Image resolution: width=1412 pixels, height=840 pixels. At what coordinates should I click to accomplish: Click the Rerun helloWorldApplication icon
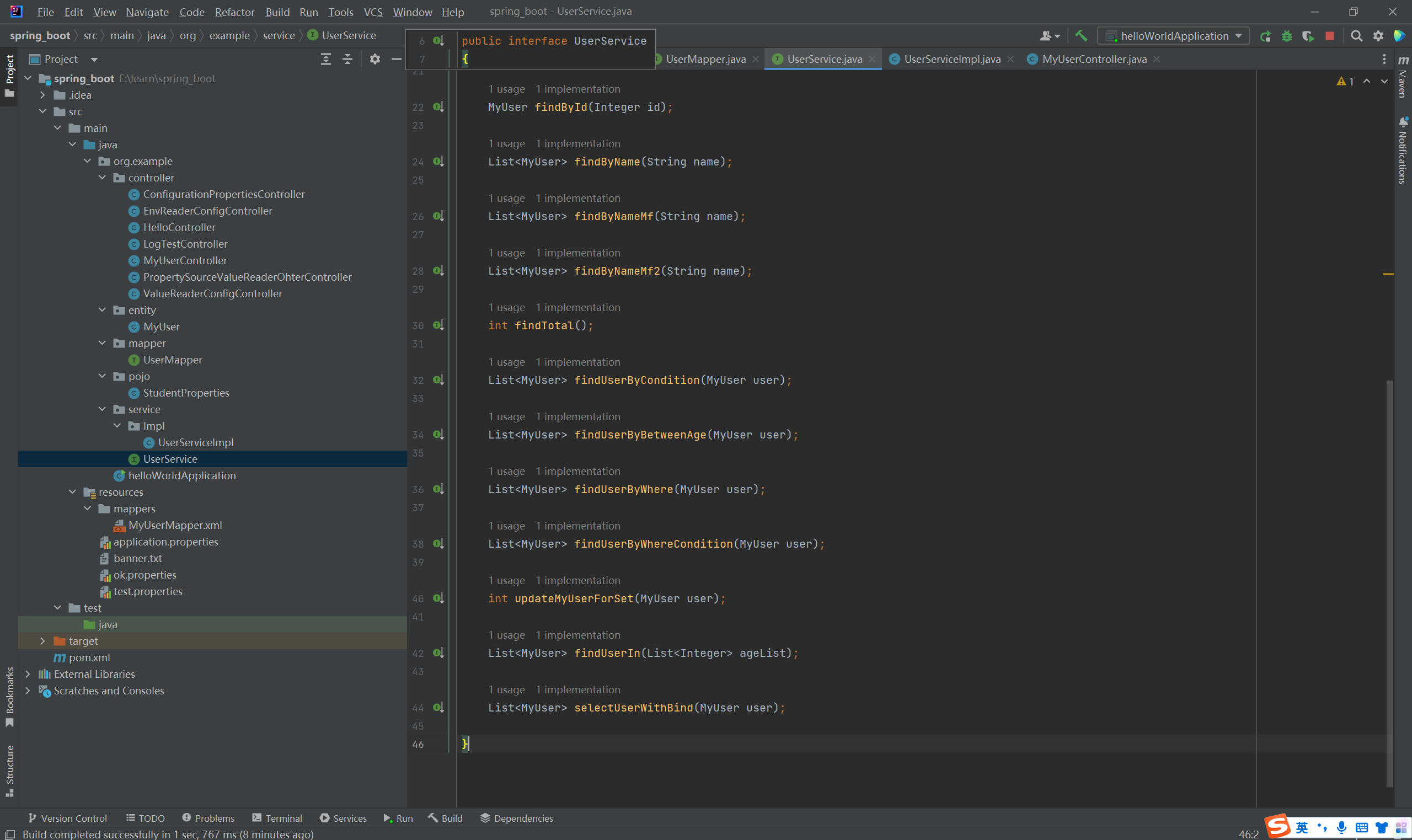click(1265, 36)
